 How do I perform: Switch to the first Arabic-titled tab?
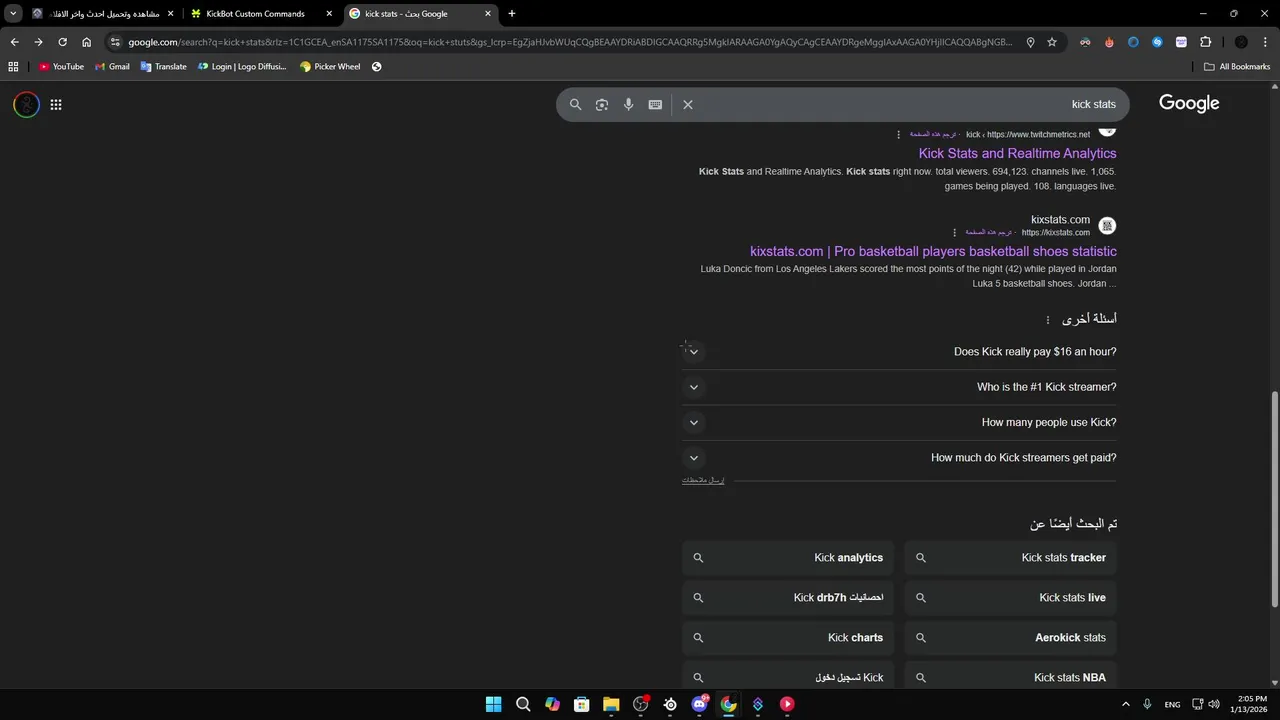coord(102,14)
